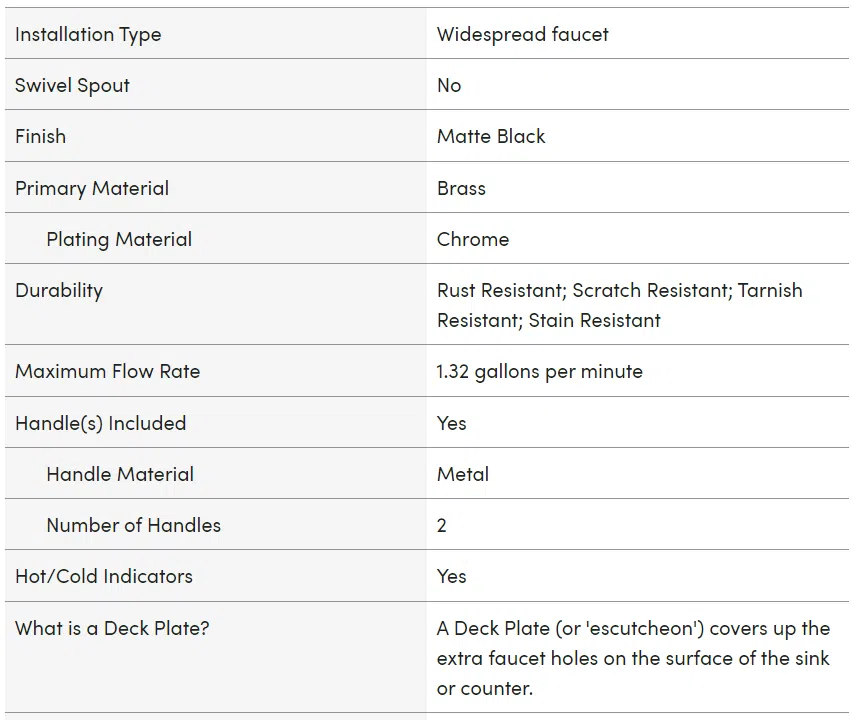
Task: Click the Deck Plate escutcheon description text
Action: [x=633, y=658]
